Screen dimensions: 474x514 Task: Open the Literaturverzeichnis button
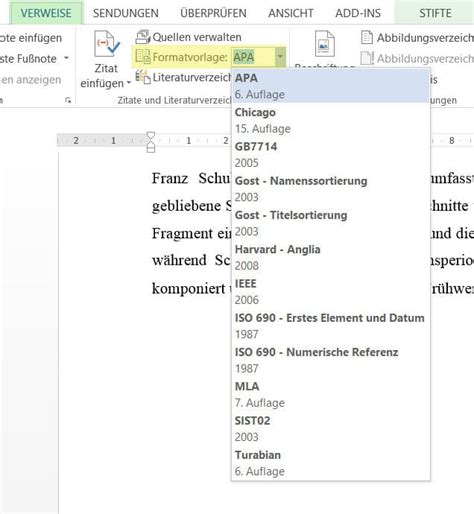[183, 77]
